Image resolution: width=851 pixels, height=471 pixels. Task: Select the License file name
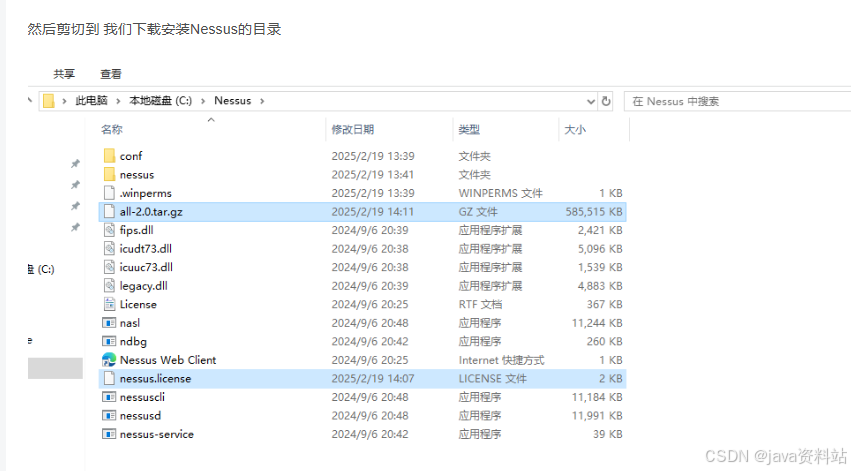pyautogui.click(x=138, y=304)
